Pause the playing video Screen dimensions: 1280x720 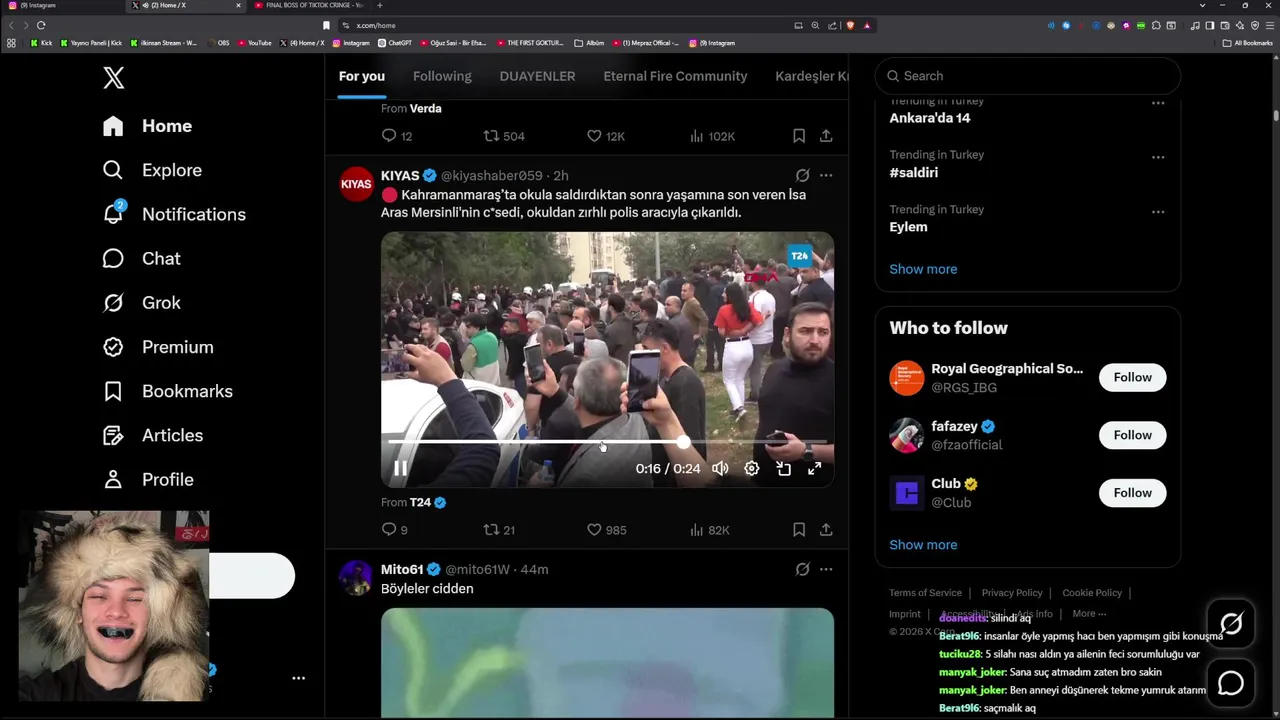coord(400,468)
